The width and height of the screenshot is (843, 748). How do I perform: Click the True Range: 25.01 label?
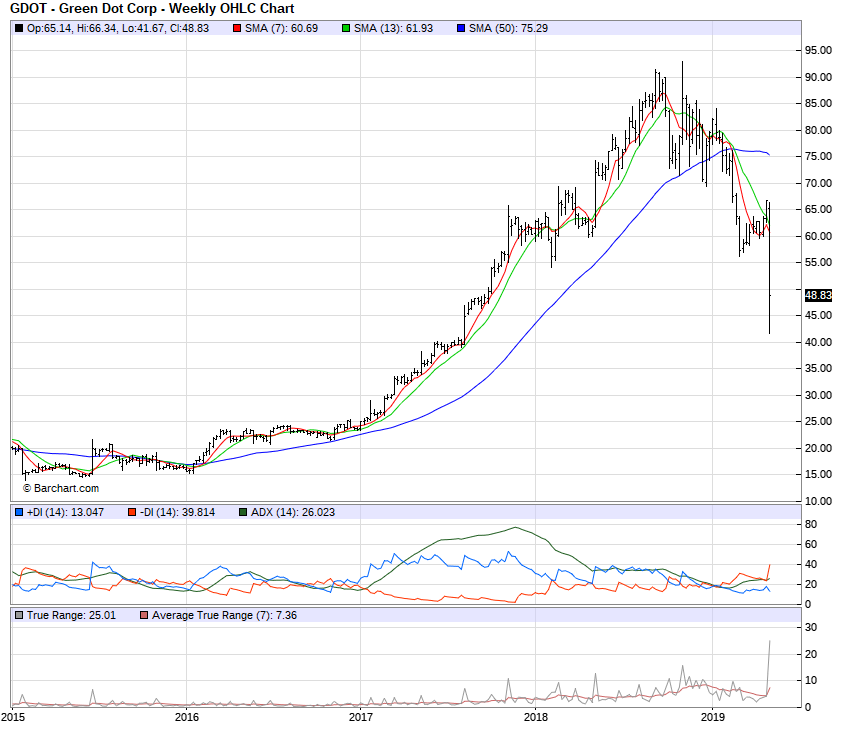pyautogui.click(x=72, y=615)
